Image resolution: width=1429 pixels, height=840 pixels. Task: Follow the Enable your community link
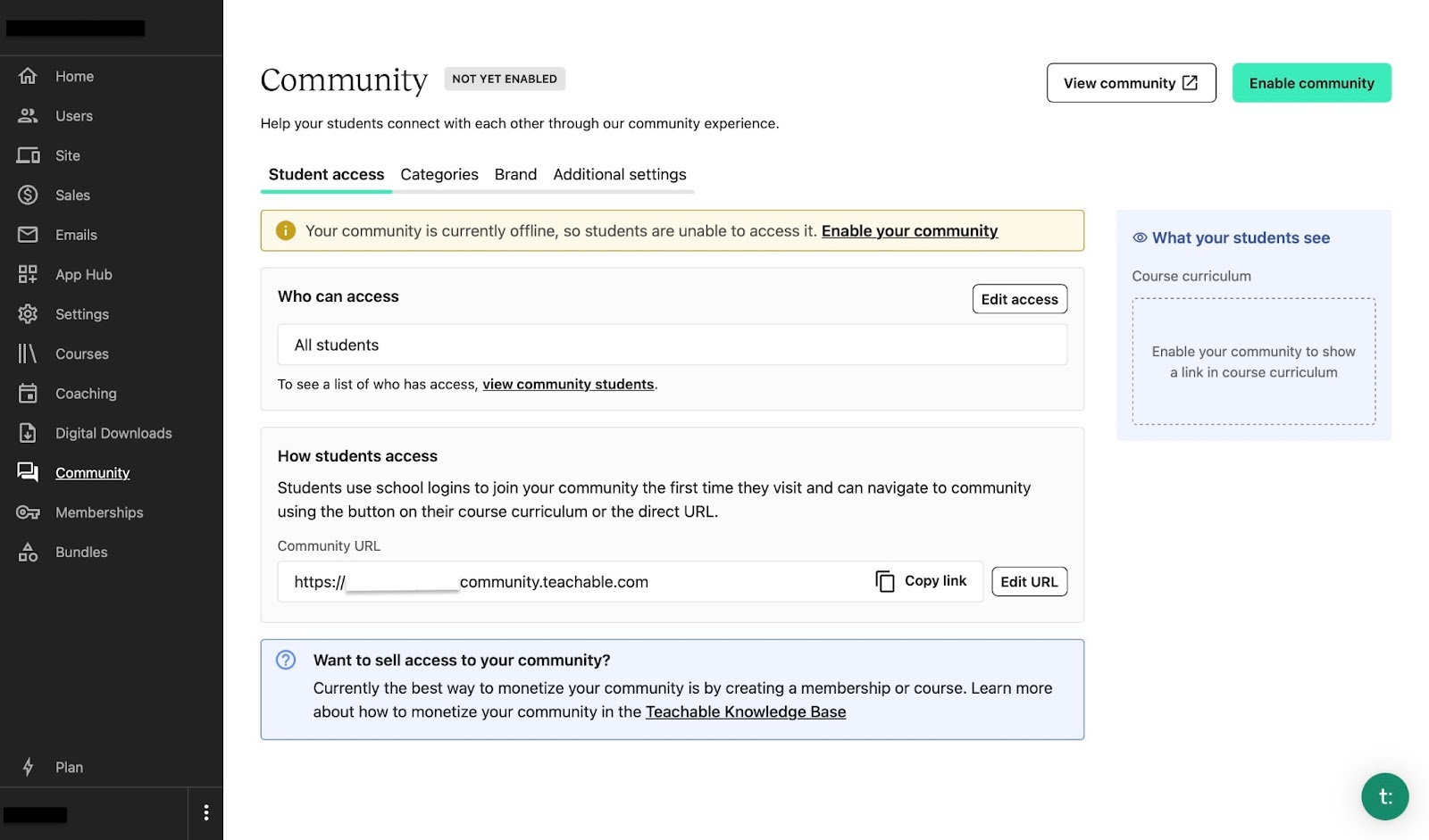pos(909,230)
